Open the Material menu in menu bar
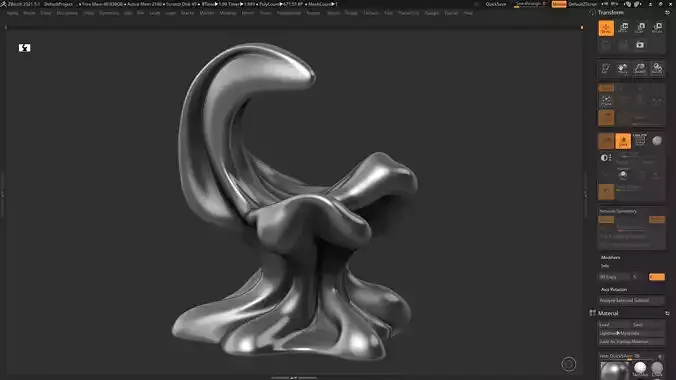Viewport: 676px width, 380px height. pos(228,13)
